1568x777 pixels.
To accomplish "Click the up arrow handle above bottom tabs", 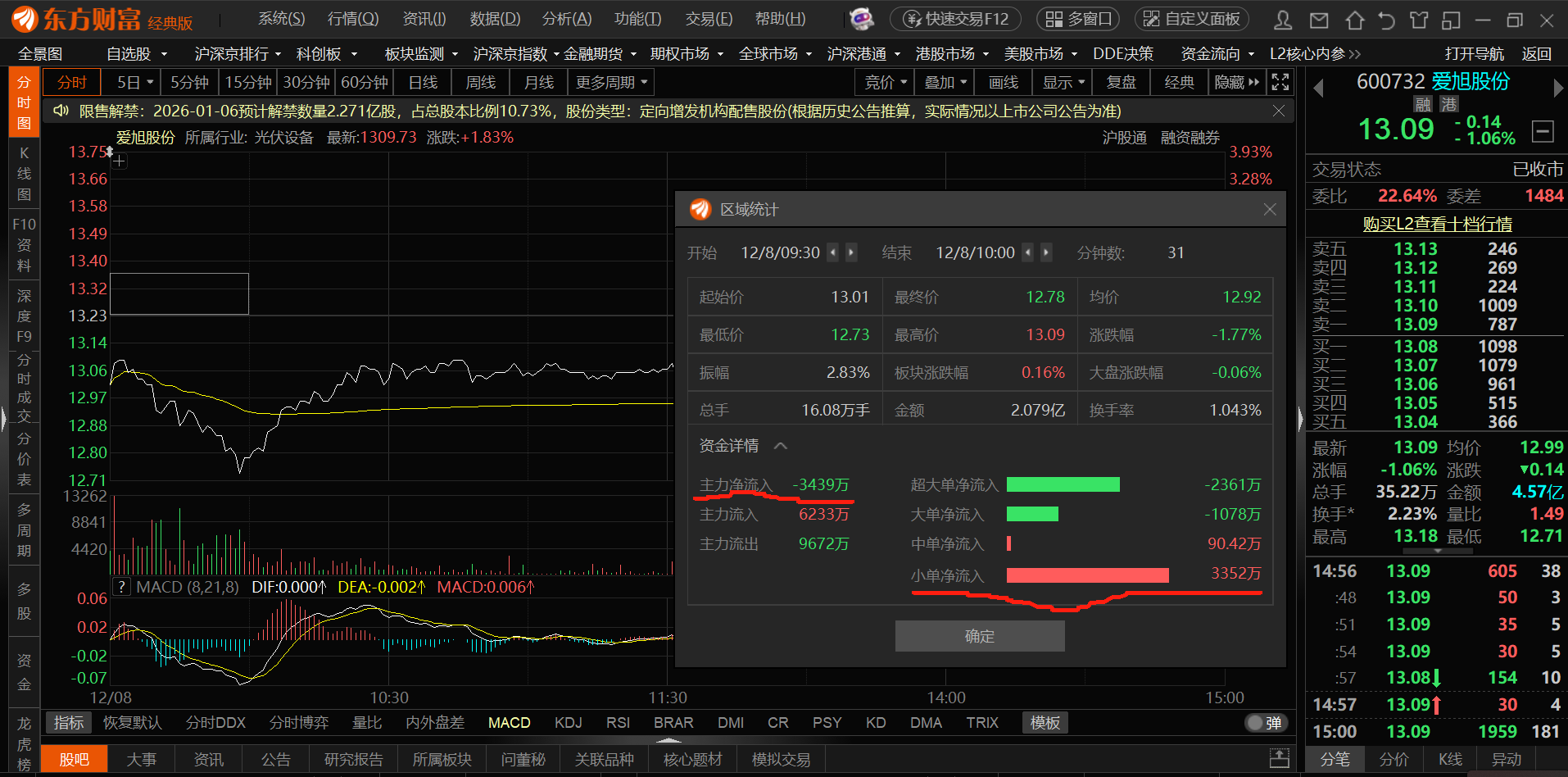I will (669, 740).
